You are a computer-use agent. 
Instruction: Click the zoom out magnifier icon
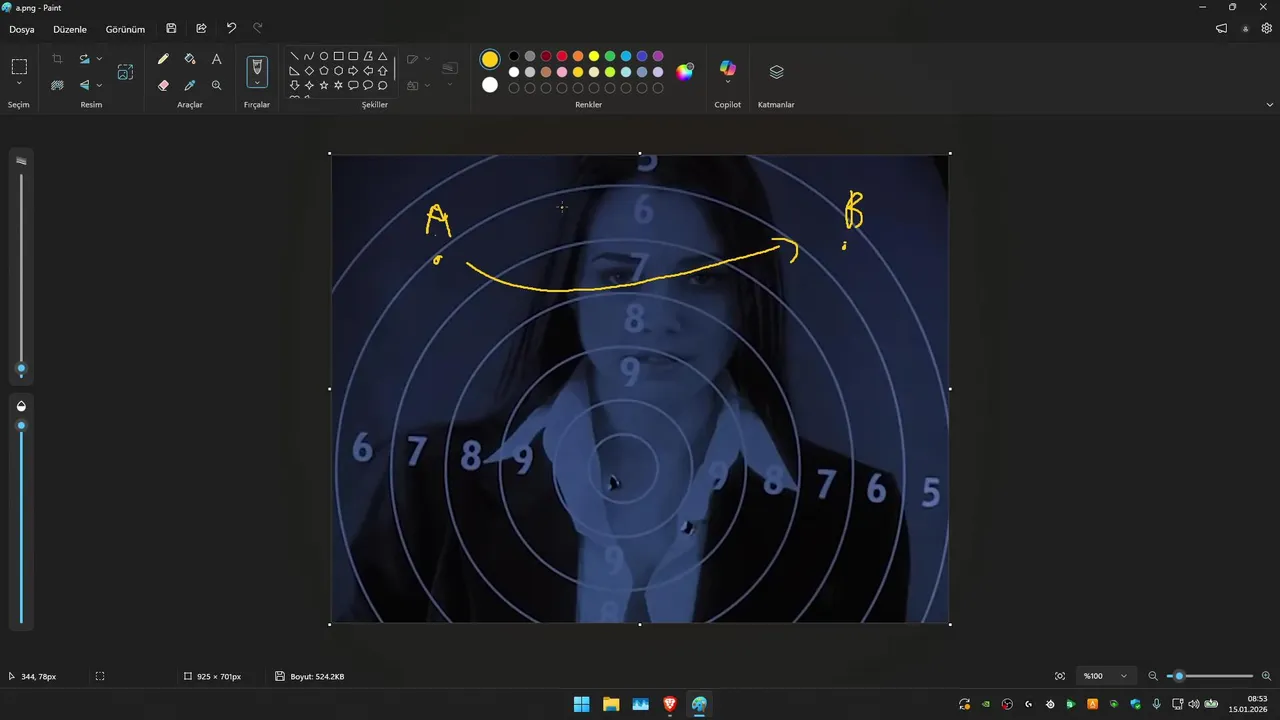[x=1153, y=676]
